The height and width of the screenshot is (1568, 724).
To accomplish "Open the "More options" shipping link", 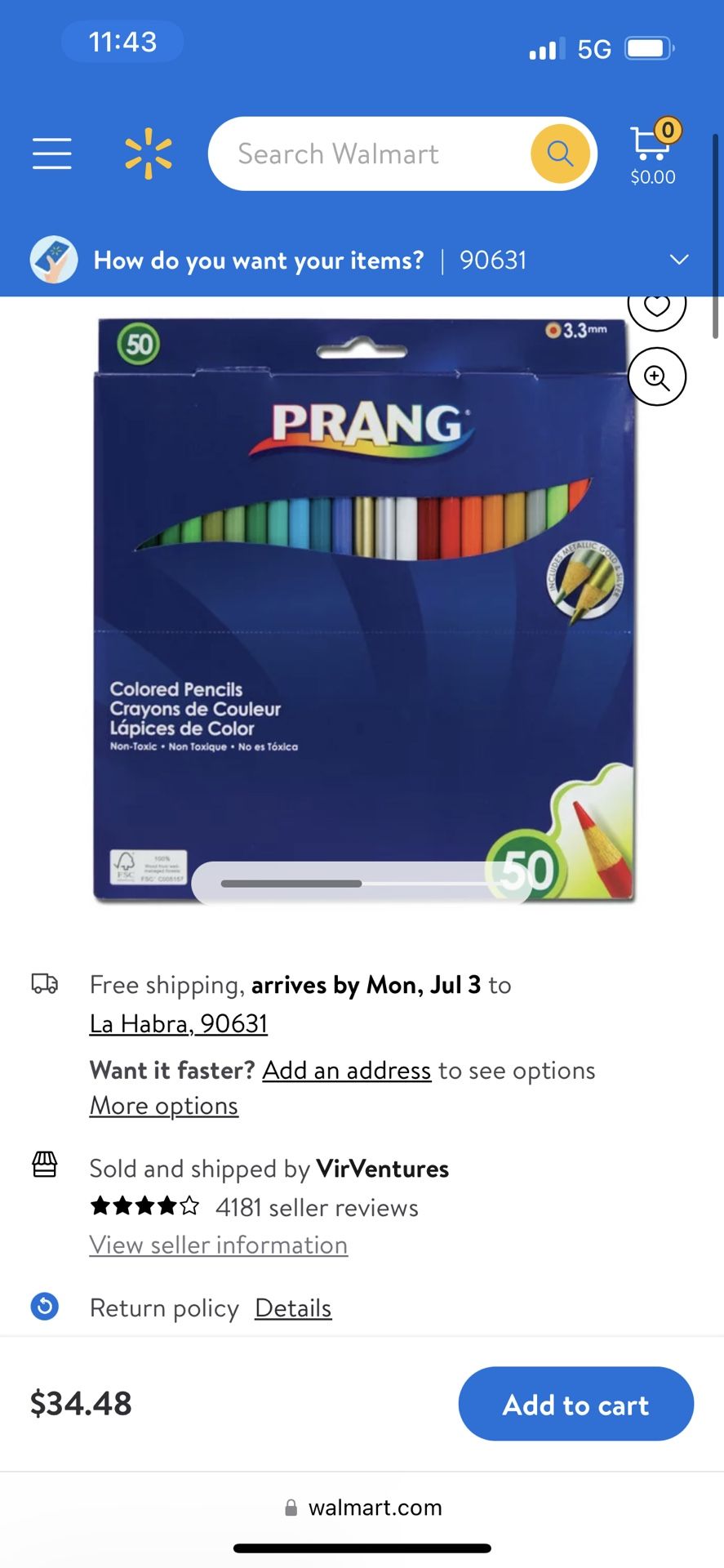I will [164, 1105].
